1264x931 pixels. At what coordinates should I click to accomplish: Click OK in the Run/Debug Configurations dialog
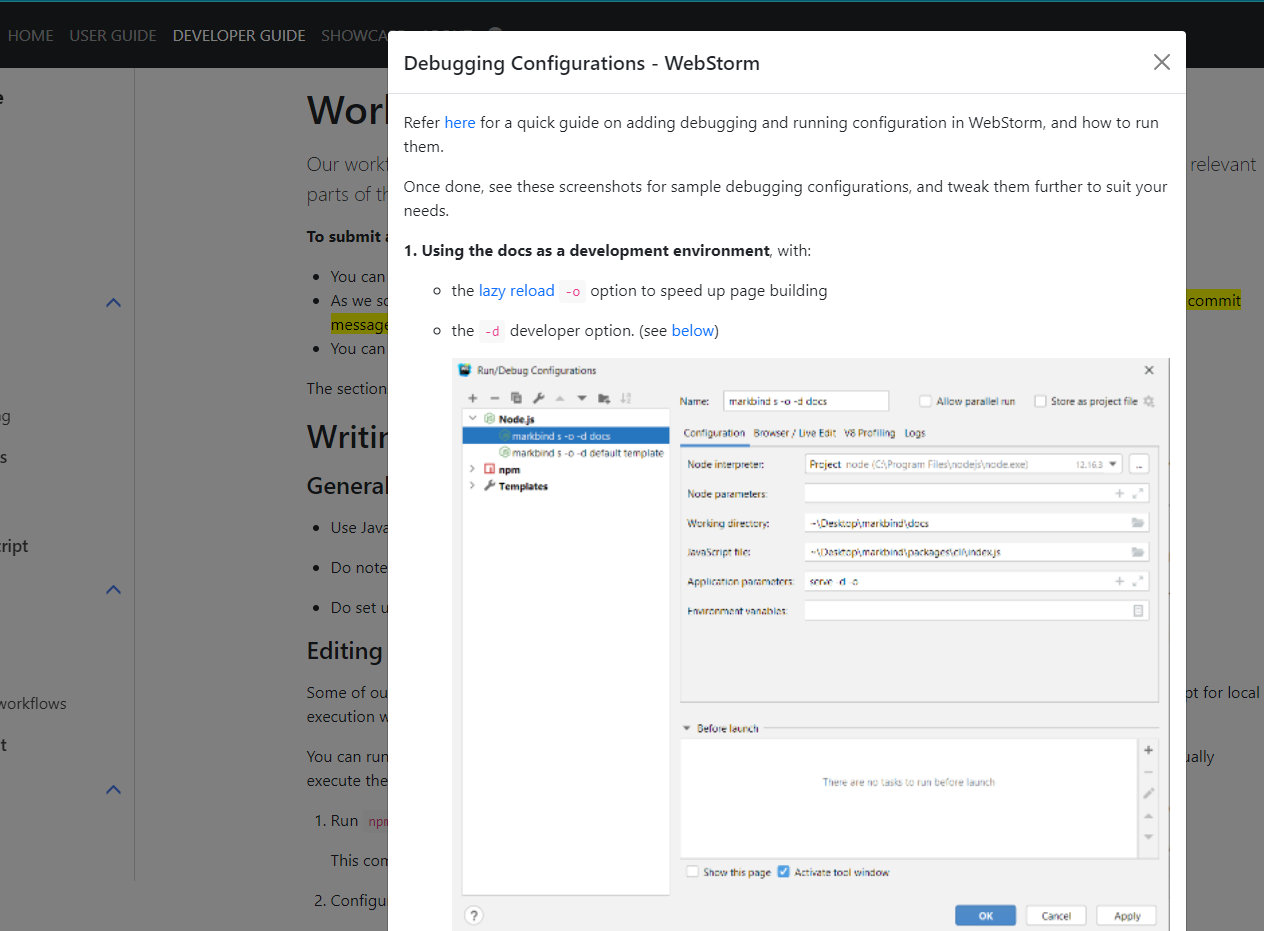(985, 915)
